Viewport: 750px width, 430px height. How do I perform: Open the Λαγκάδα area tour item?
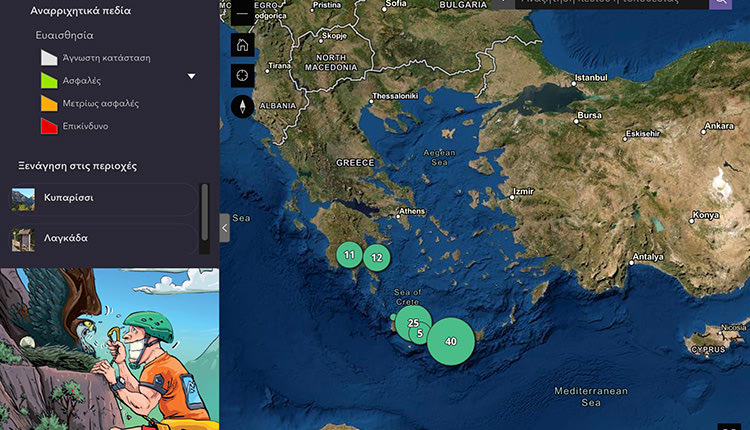103,238
